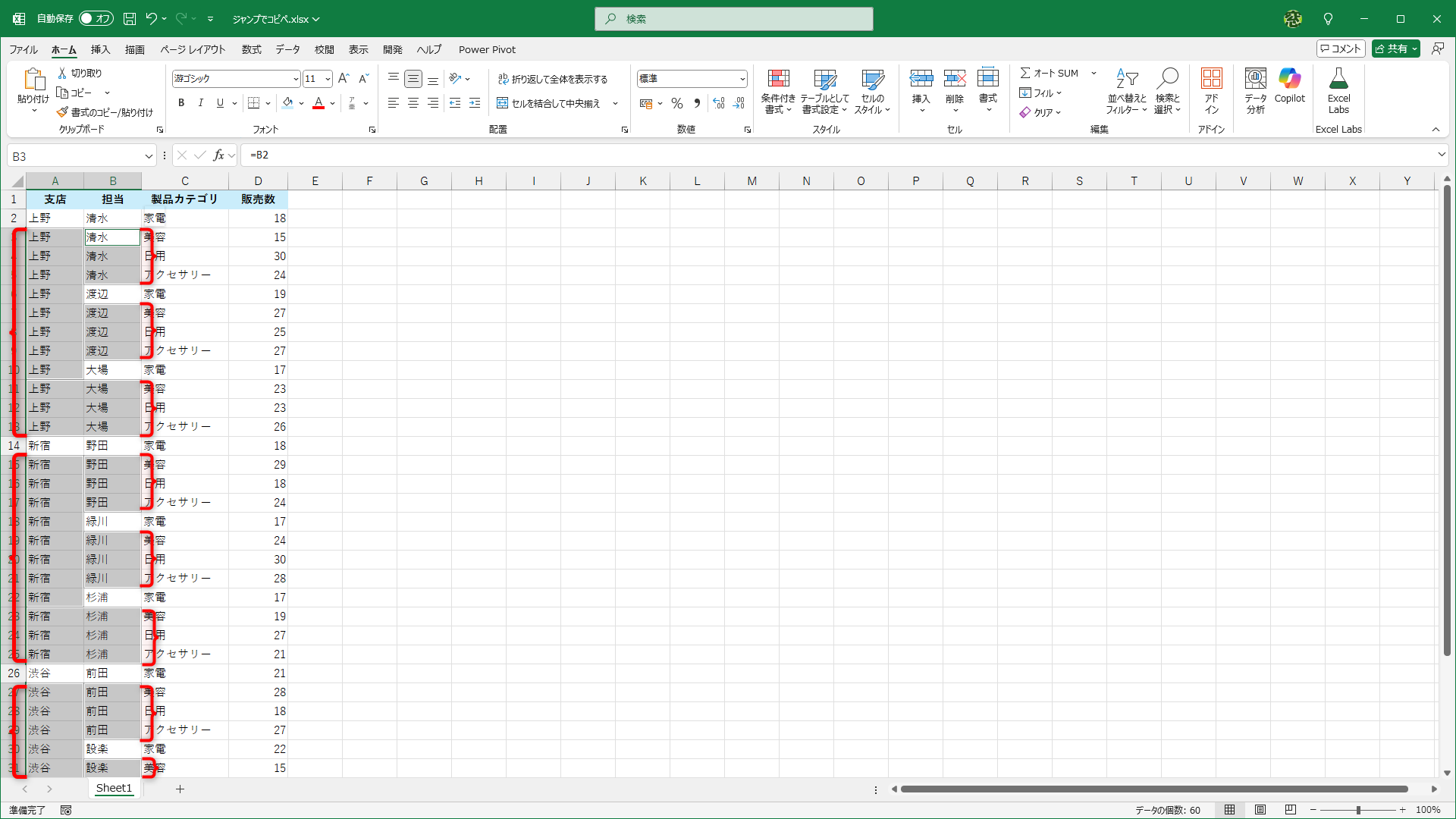Toggle the AutoSave switch
1456x819 pixels.
coord(96,18)
